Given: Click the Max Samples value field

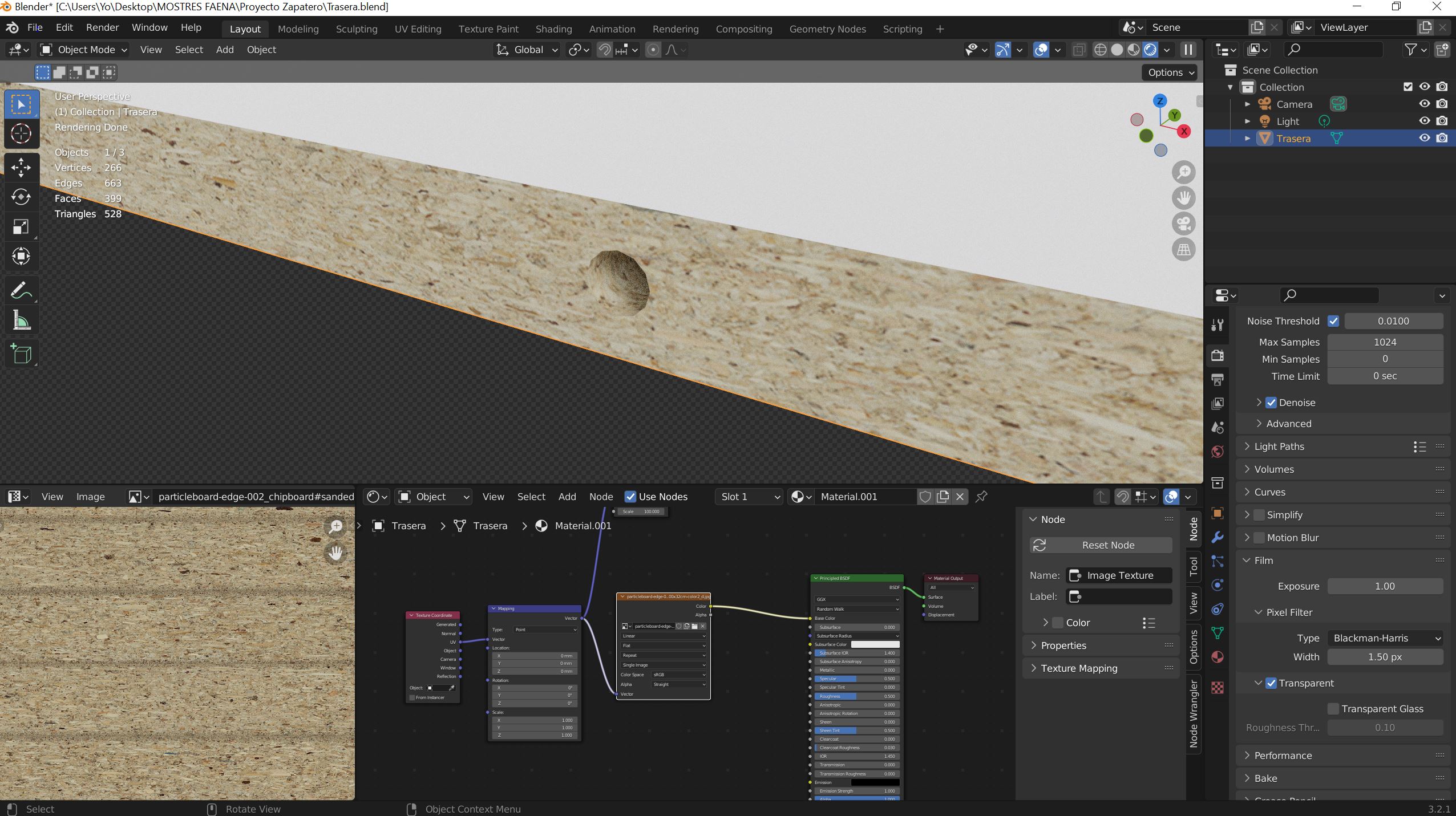Looking at the screenshot, I should 1385,342.
